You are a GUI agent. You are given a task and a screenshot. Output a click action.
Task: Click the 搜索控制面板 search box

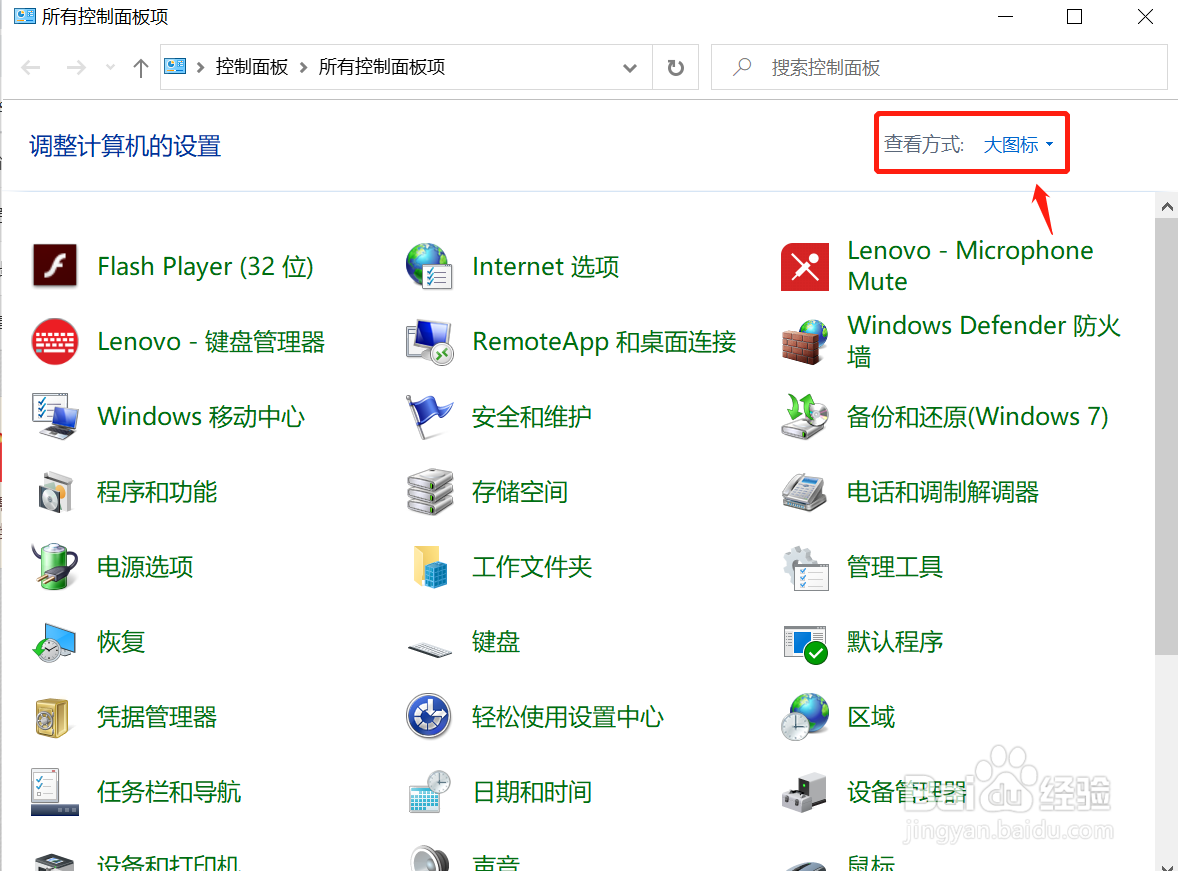(x=939, y=68)
